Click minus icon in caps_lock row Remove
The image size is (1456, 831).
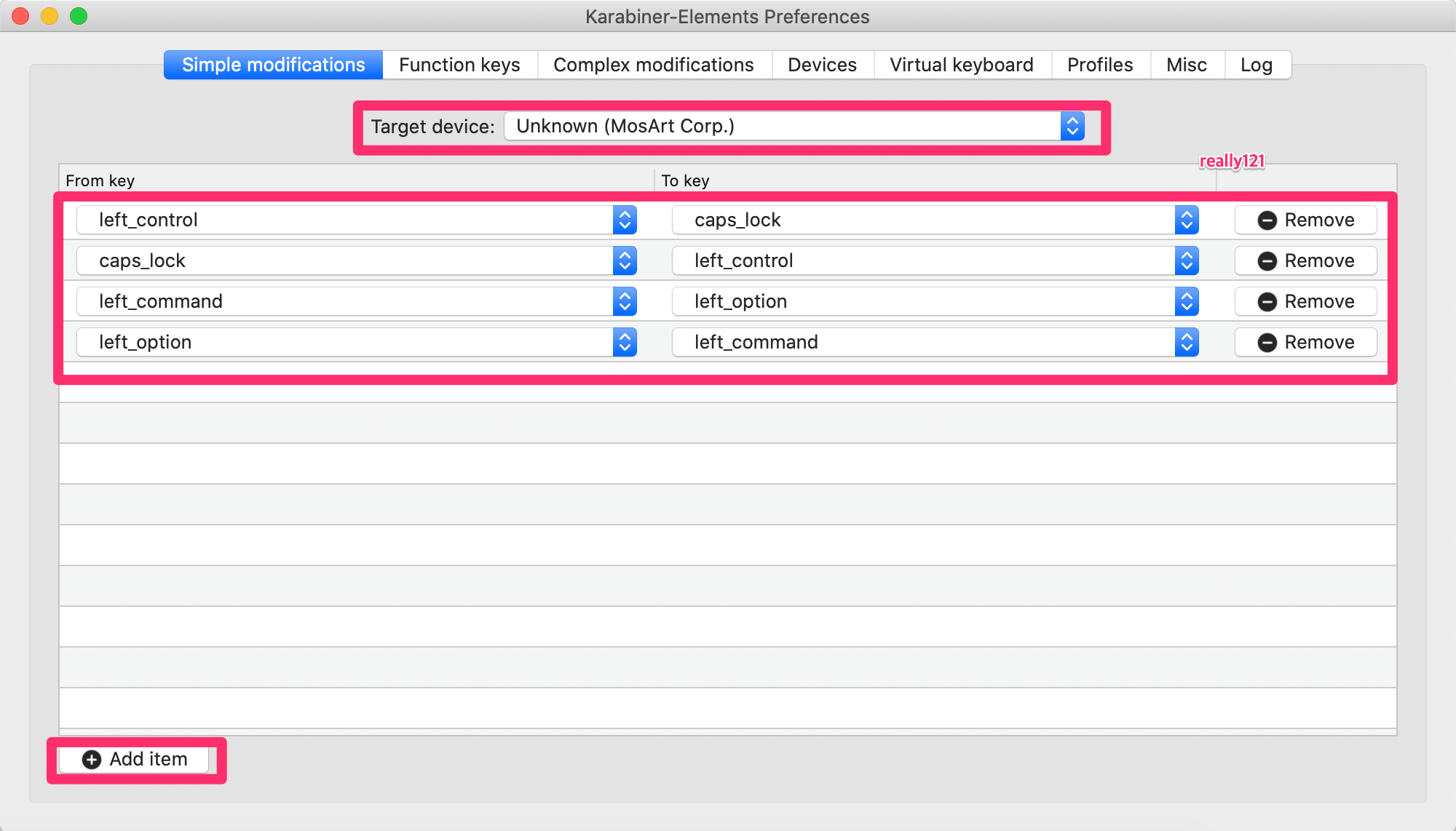[1267, 261]
